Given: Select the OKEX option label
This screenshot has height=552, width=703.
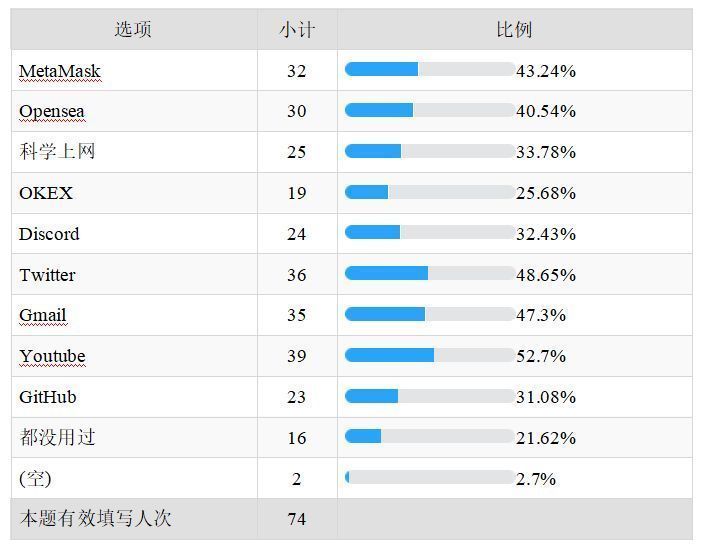Looking at the screenshot, I should 46,193.
